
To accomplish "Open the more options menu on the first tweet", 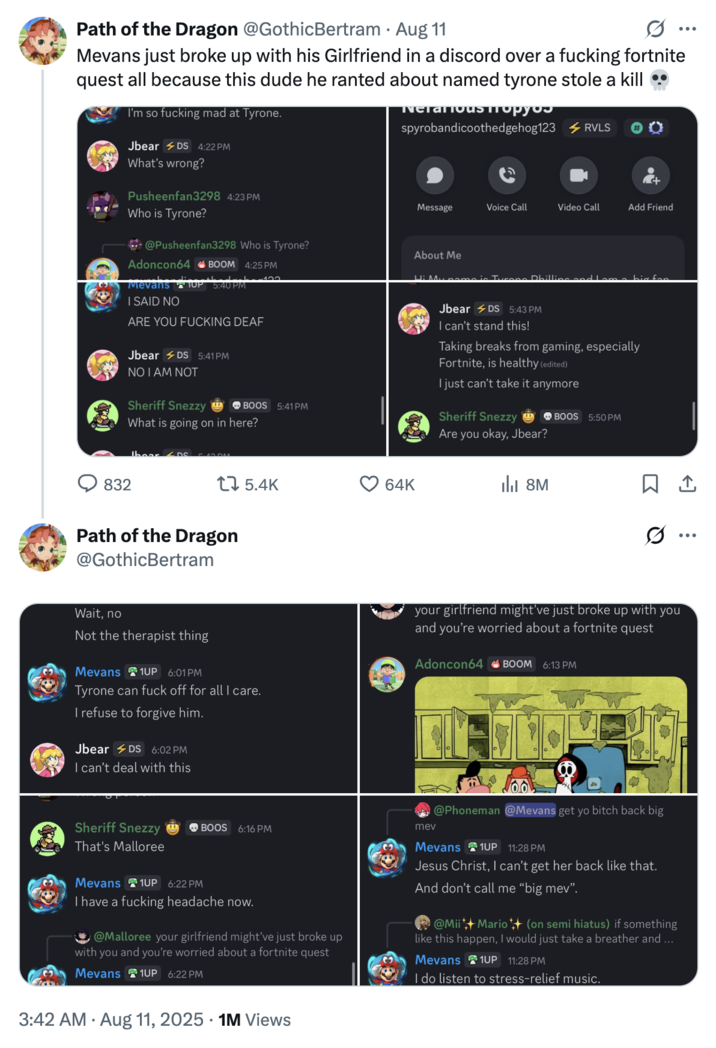I will tap(687, 30).
